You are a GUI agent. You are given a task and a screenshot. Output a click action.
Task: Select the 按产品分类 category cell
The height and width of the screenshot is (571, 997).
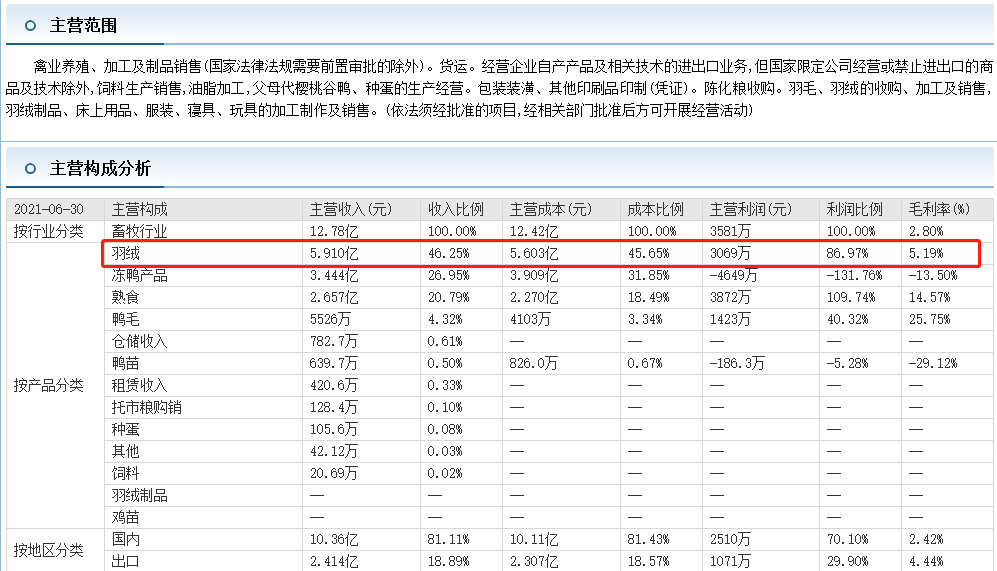click(49, 385)
